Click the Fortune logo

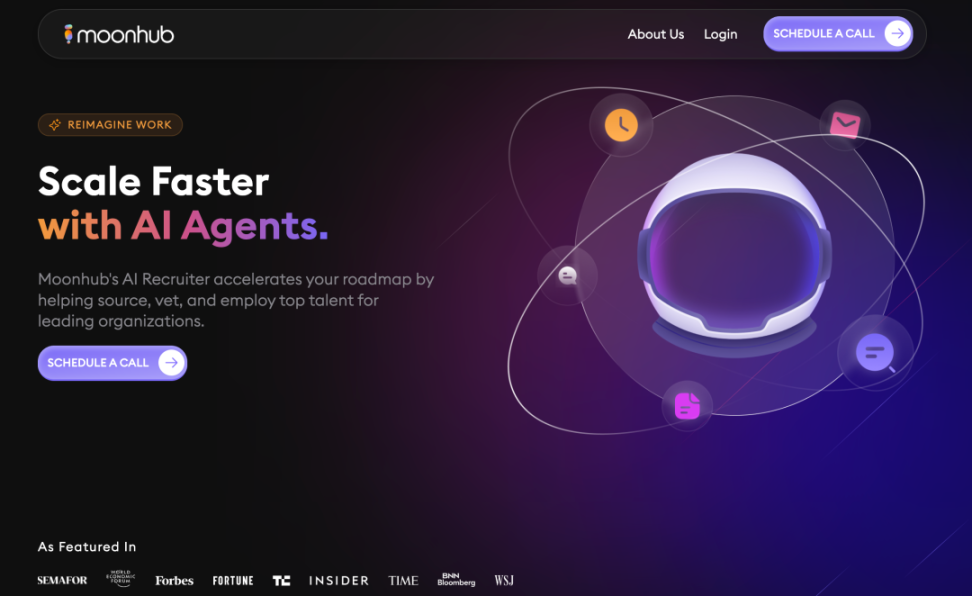pyautogui.click(x=233, y=580)
